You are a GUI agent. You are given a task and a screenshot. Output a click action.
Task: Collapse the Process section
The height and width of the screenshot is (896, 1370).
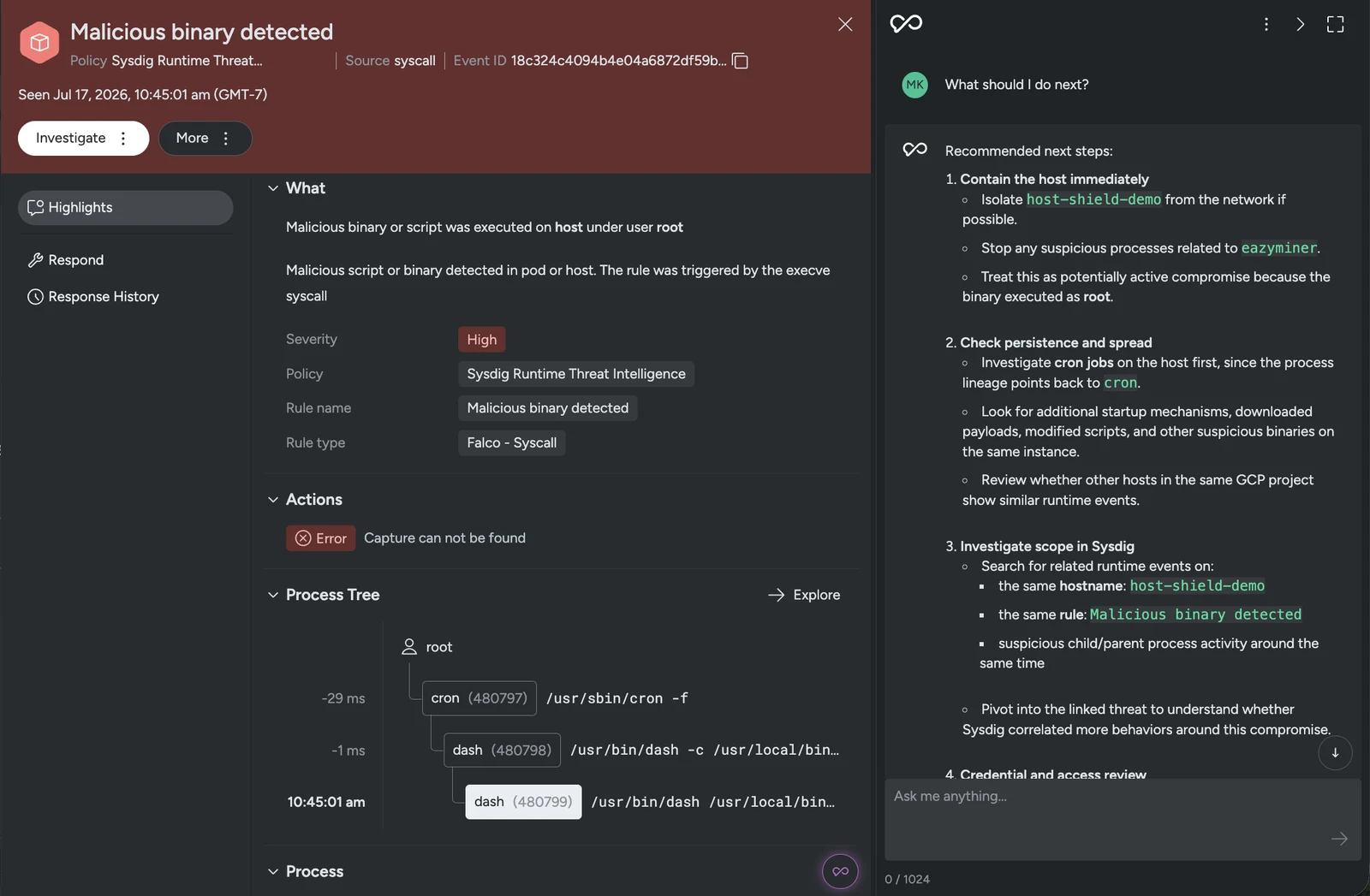pyautogui.click(x=273, y=872)
